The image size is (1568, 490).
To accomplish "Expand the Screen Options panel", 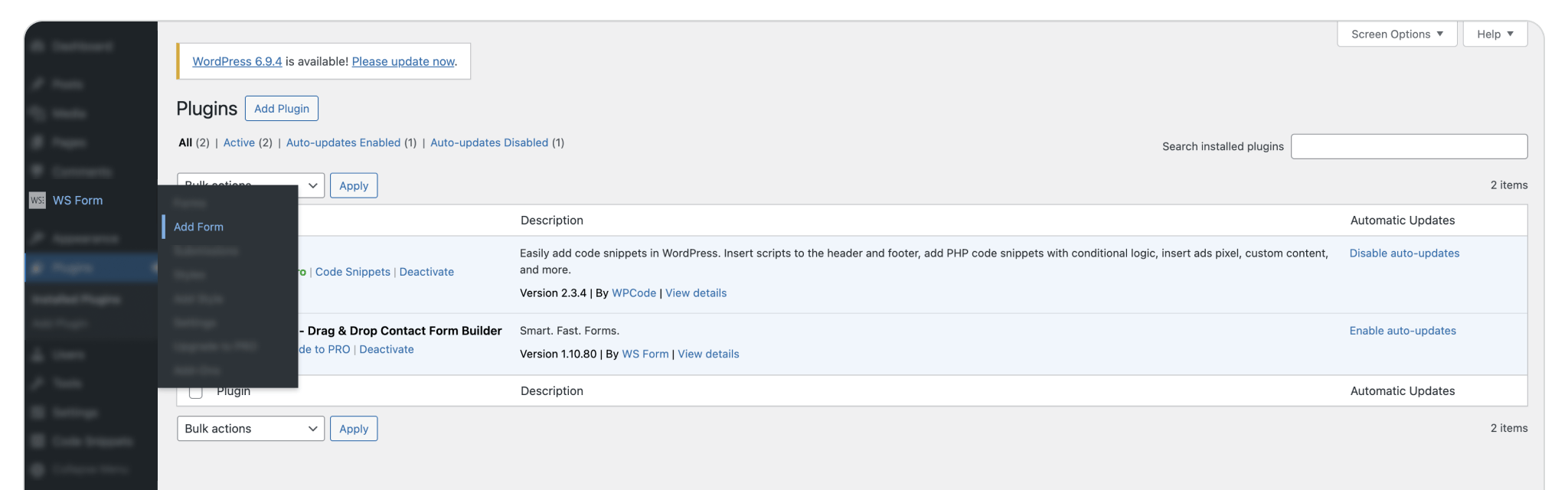I will tap(1397, 34).
